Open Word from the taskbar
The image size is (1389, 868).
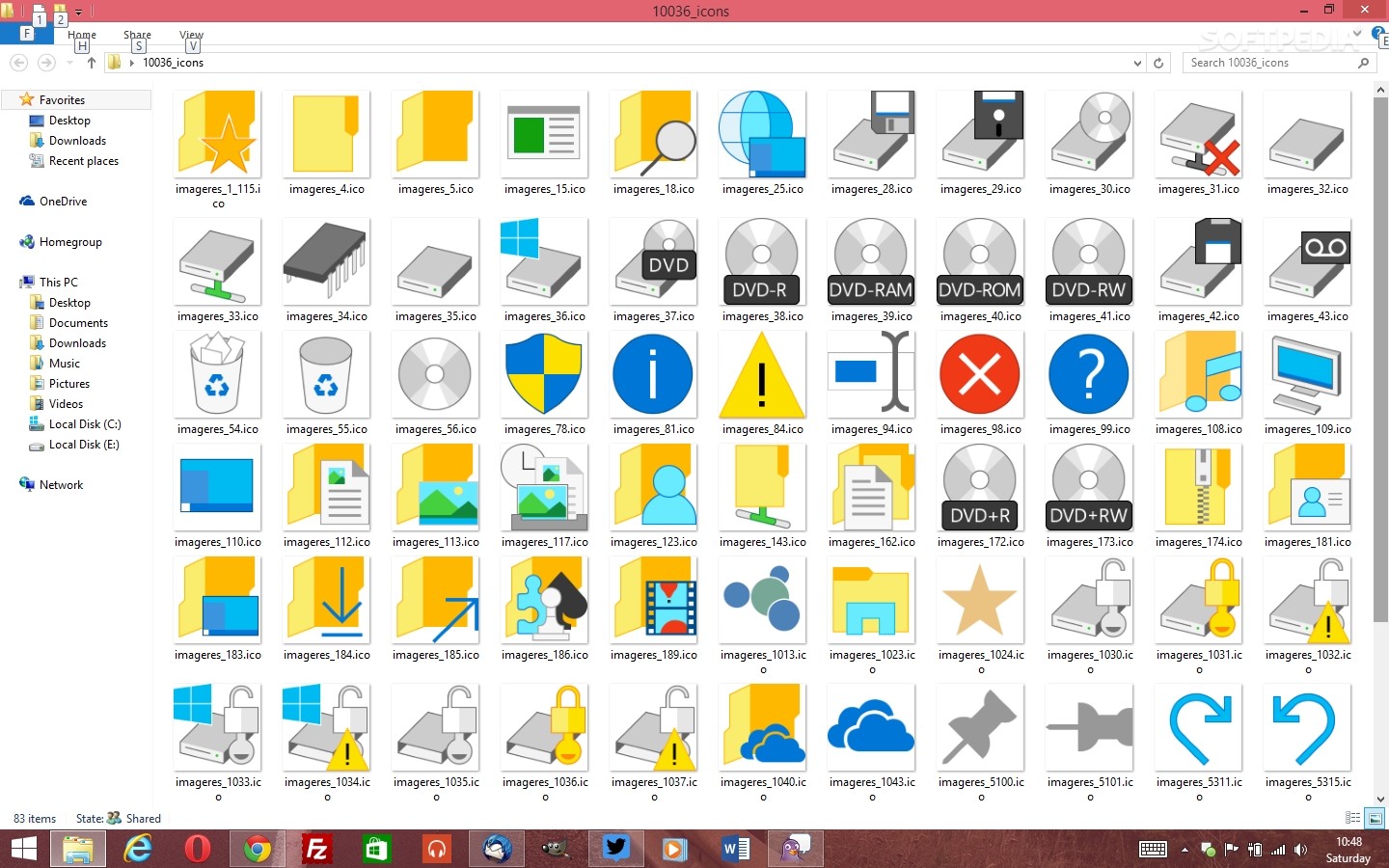point(734,849)
